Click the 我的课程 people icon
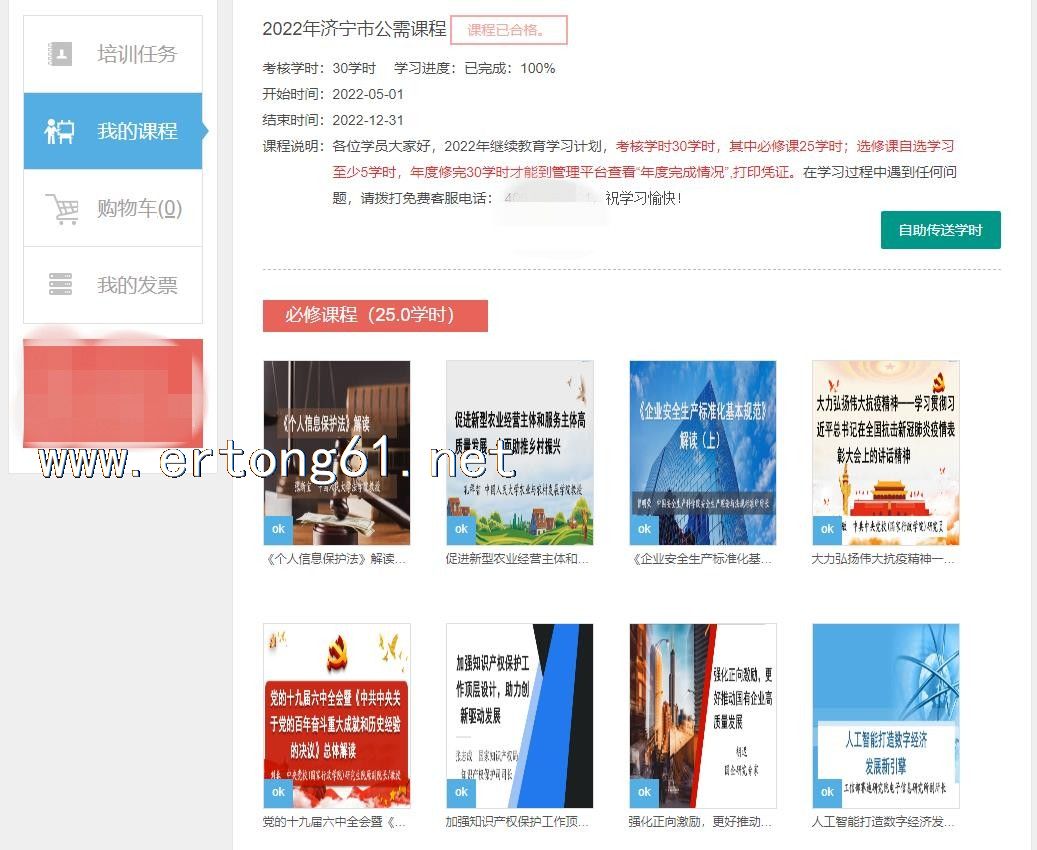This screenshot has width=1037, height=850. pos(60,131)
